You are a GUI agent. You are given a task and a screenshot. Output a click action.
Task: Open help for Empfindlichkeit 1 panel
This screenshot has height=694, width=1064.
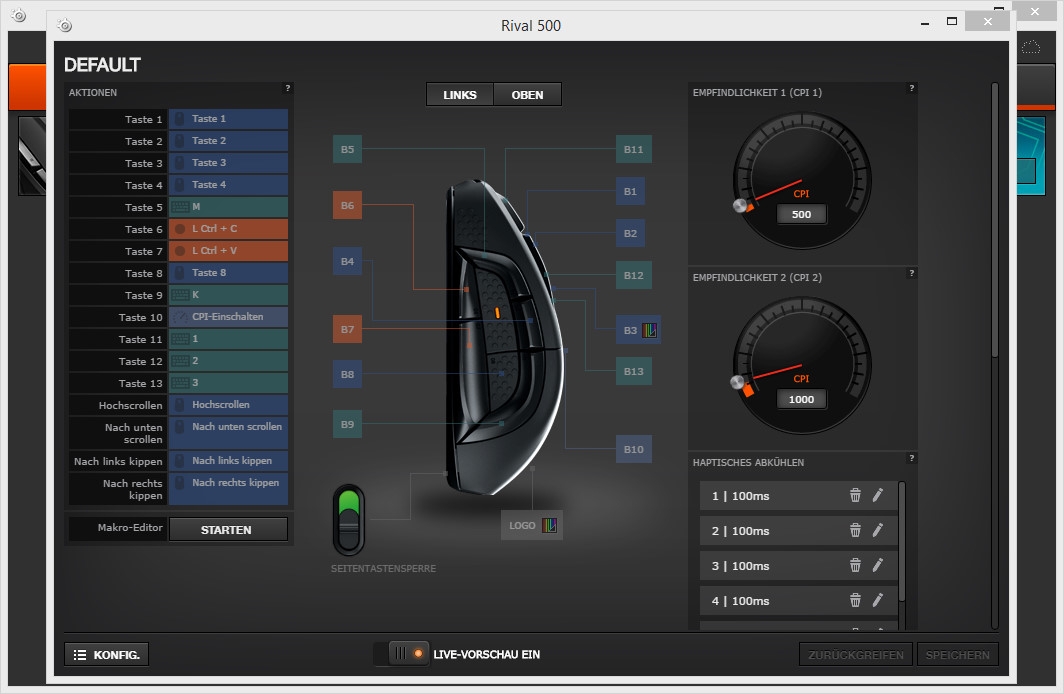[911, 89]
